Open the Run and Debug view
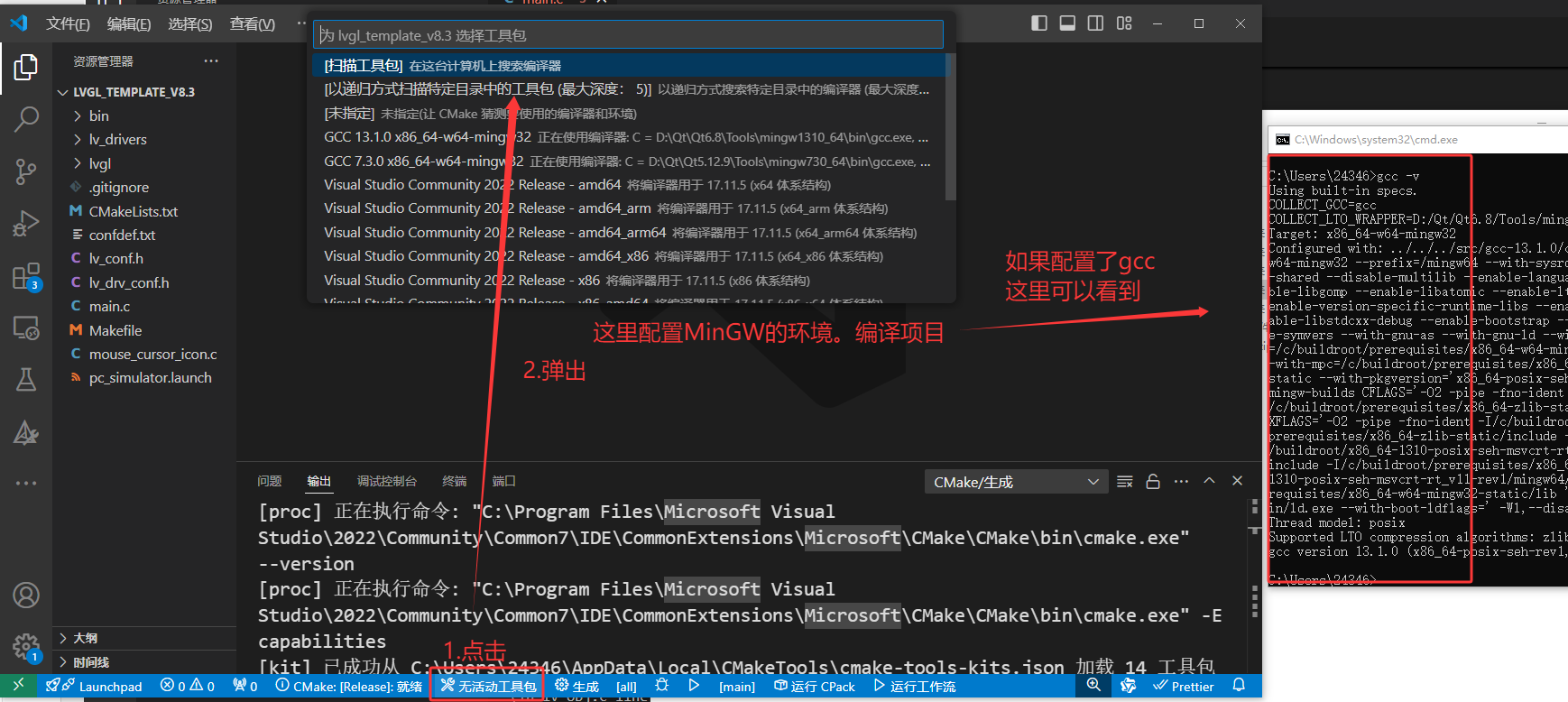Viewport: 1568px width, 702px height. [26, 223]
